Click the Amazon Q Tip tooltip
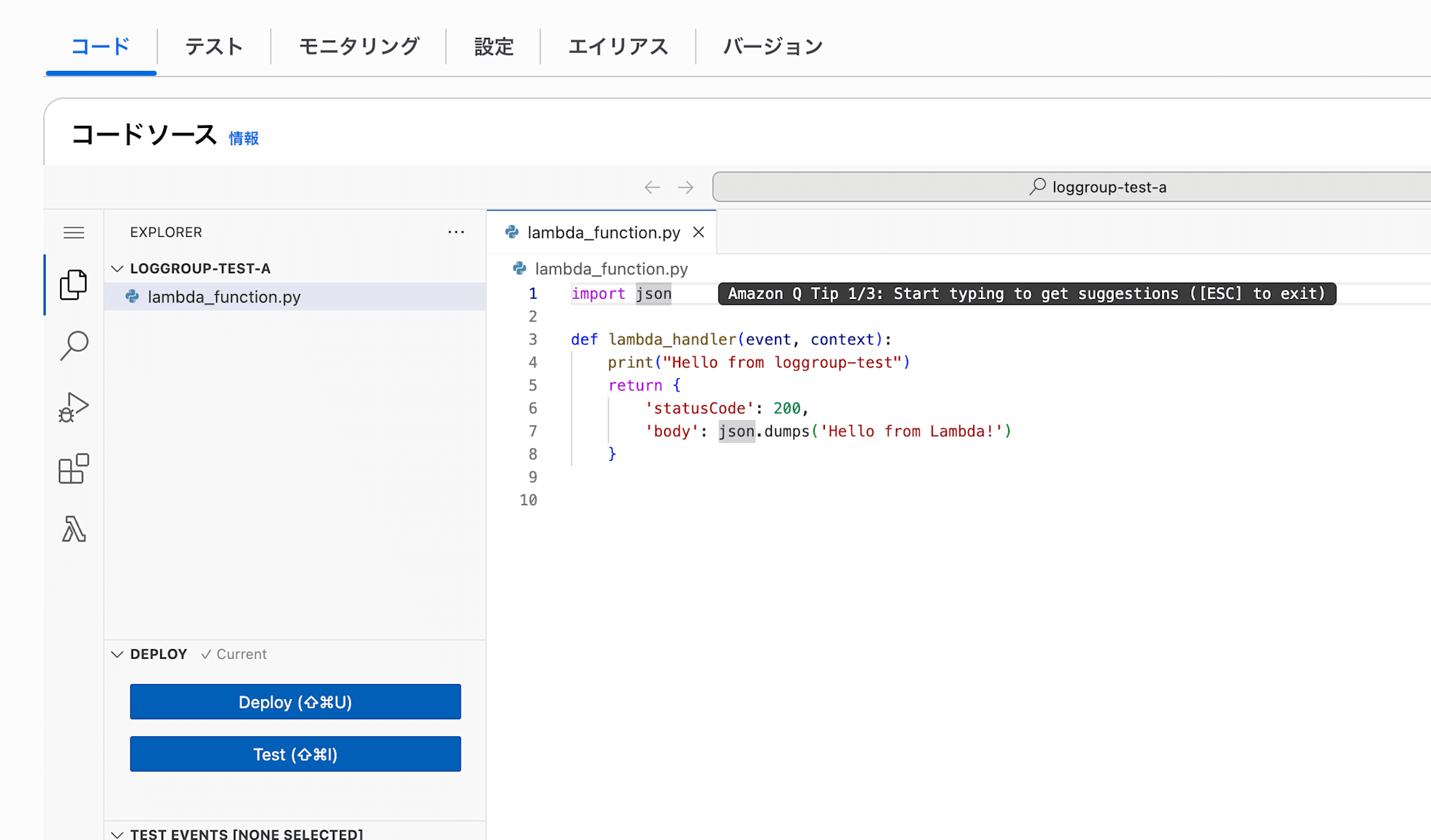The height and width of the screenshot is (840, 1431). tap(1027, 293)
